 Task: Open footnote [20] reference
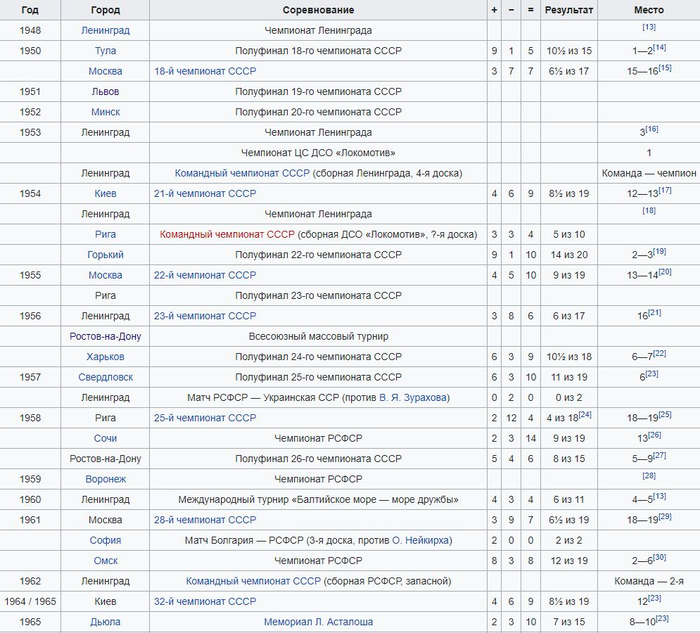665,272
